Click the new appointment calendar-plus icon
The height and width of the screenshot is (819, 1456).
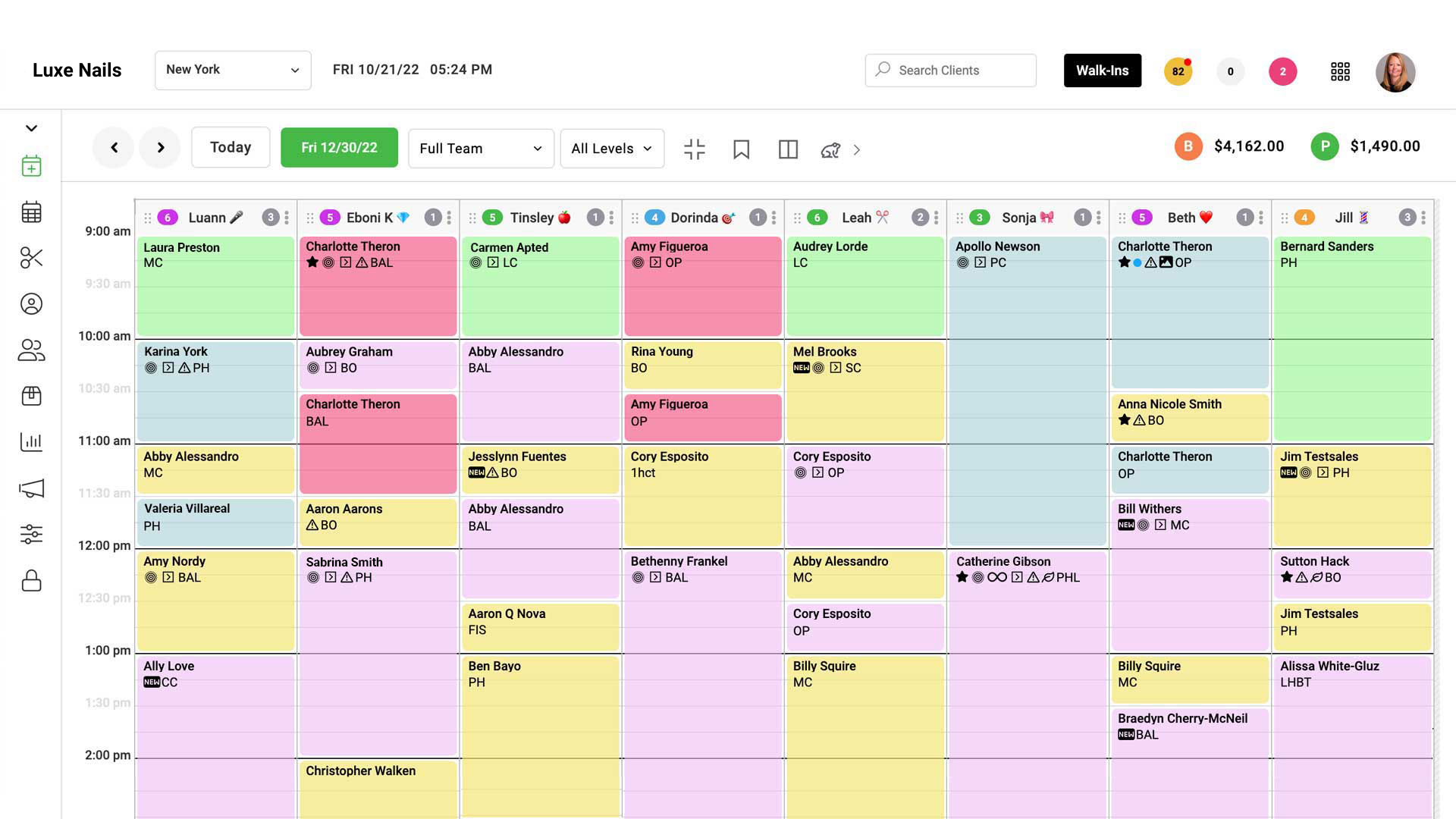pyautogui.click(x=31, y=166)
